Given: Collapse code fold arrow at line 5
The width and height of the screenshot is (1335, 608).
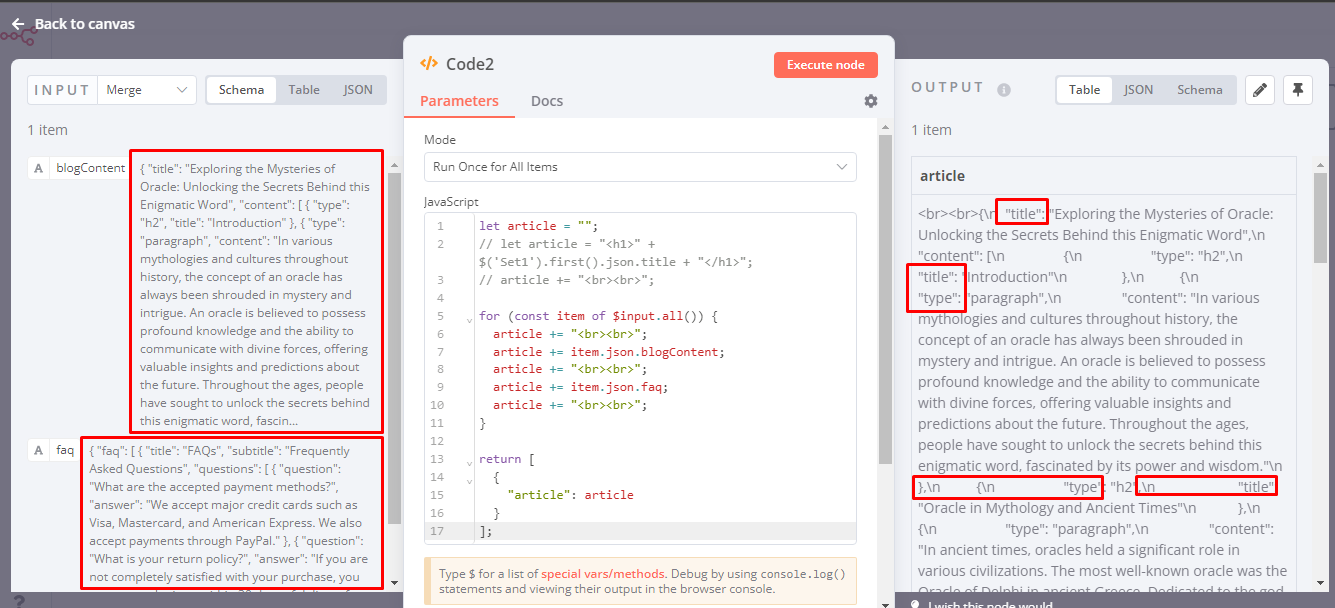Looking at the screenshot, I should 469,320.
